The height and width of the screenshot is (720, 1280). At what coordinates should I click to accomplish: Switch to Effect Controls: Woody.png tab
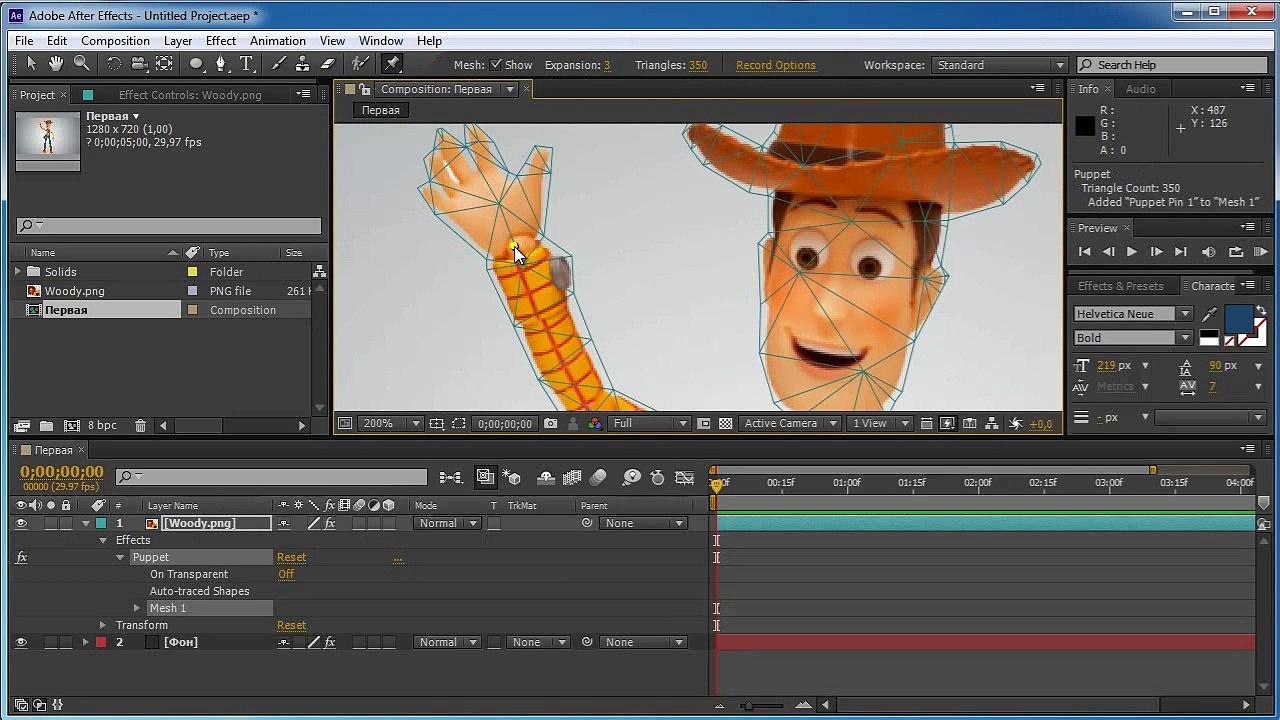pyautogui.click(x=190, y=95)
